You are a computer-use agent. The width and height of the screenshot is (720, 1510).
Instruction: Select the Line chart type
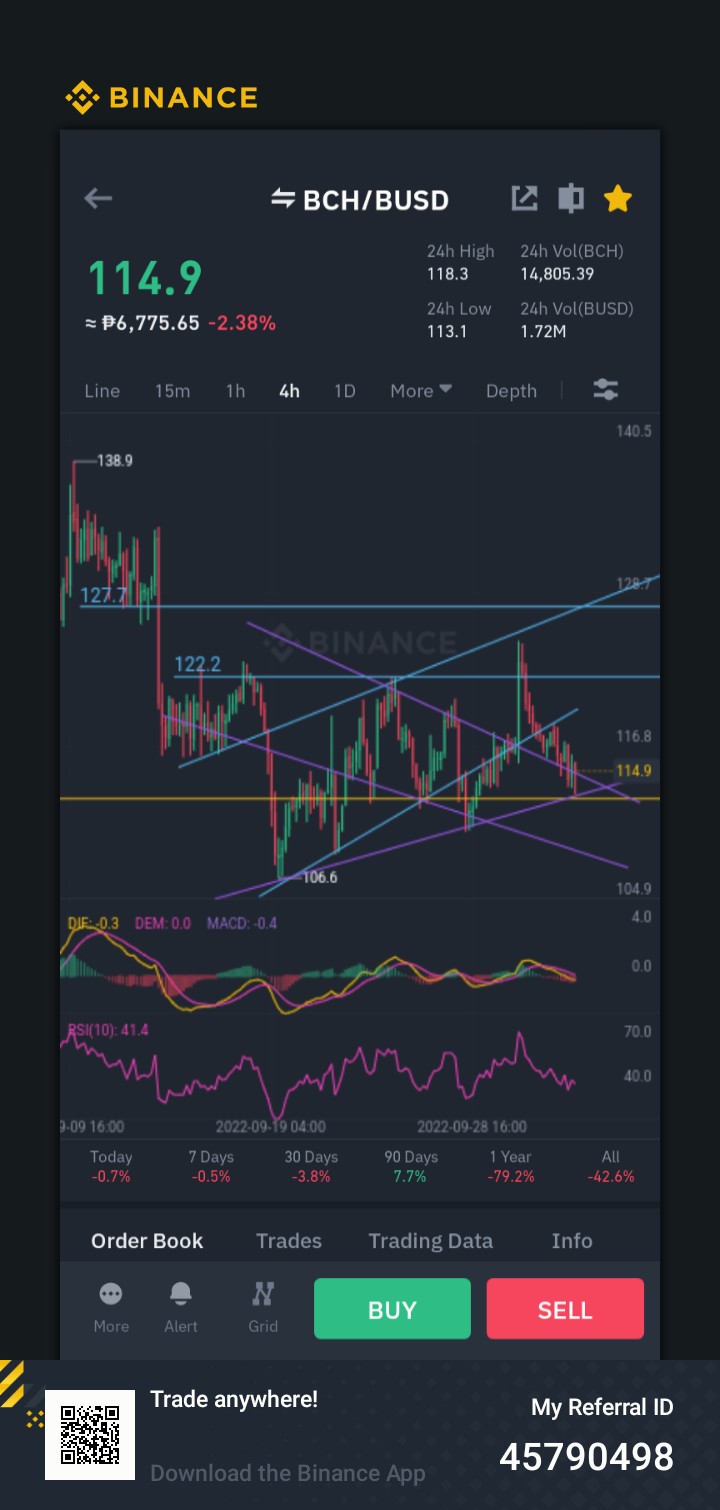coord(102,391)
